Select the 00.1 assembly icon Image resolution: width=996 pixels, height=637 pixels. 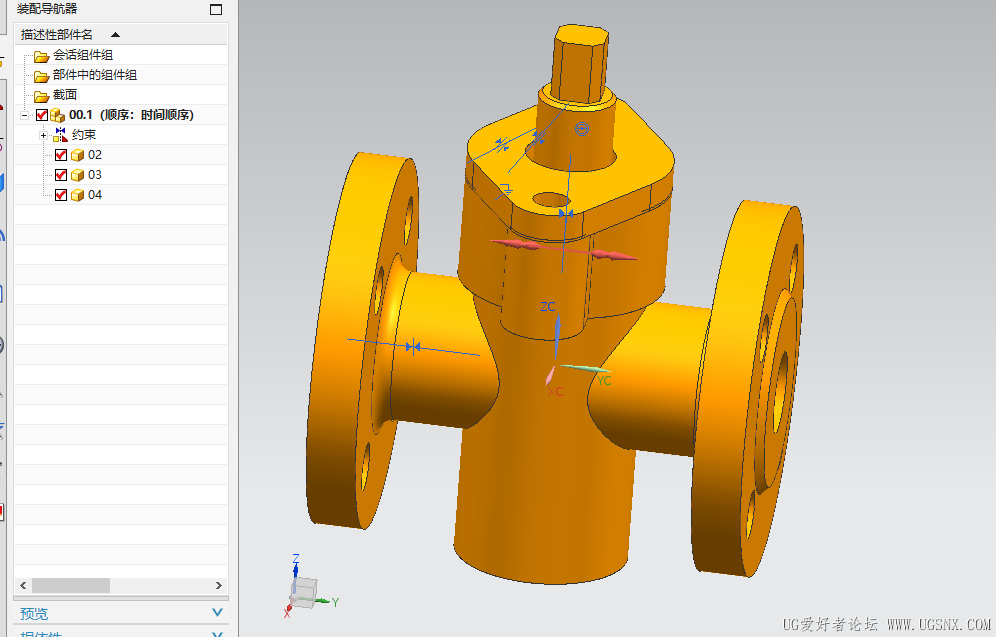58,115
